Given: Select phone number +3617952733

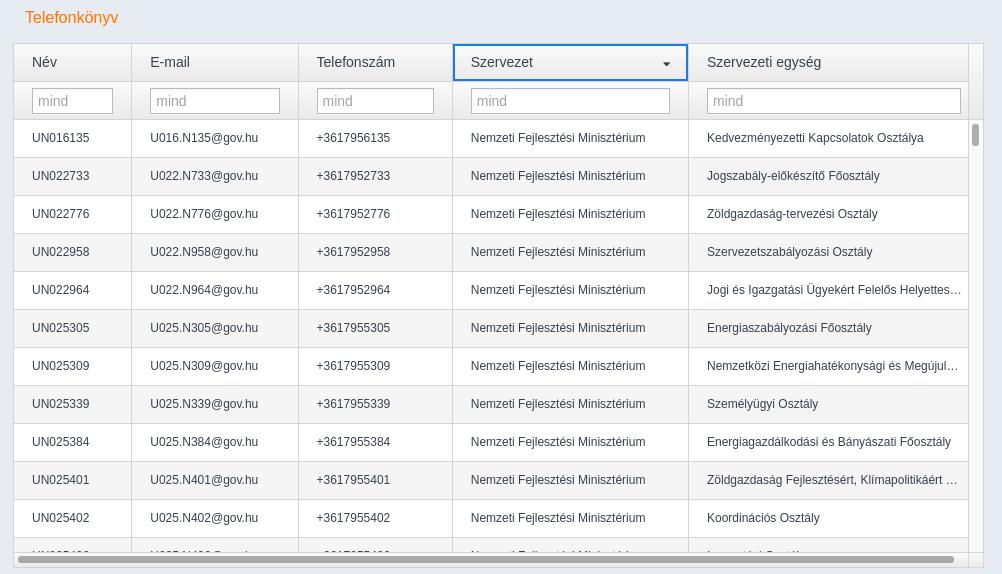Looking at the screenshot, I should pos(353,176).
